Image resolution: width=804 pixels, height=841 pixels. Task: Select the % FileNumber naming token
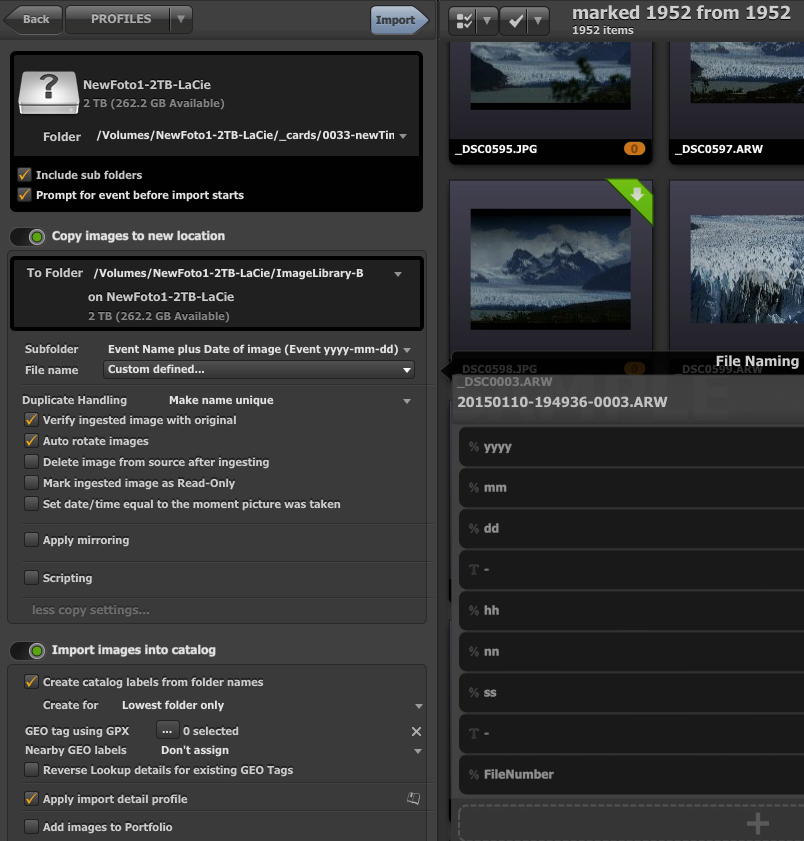click(631, 774)
